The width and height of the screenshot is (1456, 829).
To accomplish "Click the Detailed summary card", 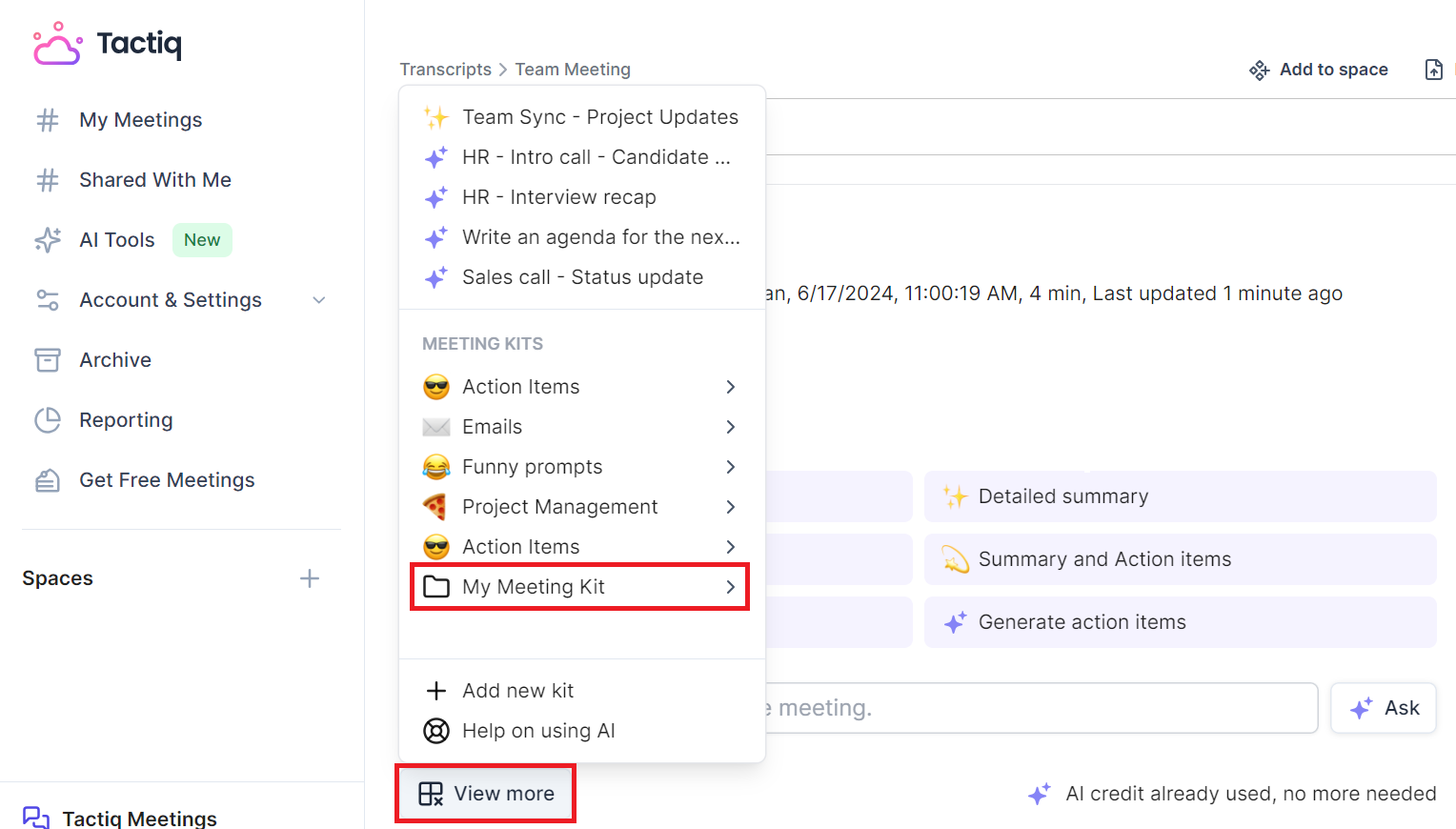I will [1181, 496].
